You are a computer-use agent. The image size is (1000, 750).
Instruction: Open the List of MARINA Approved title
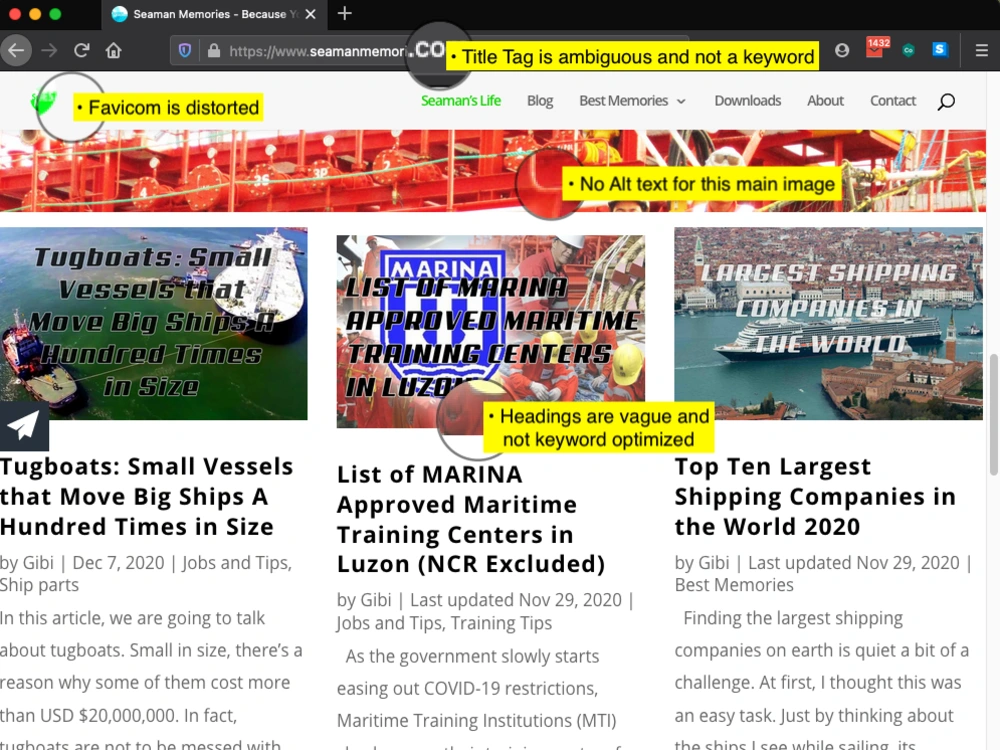[471, 519]
